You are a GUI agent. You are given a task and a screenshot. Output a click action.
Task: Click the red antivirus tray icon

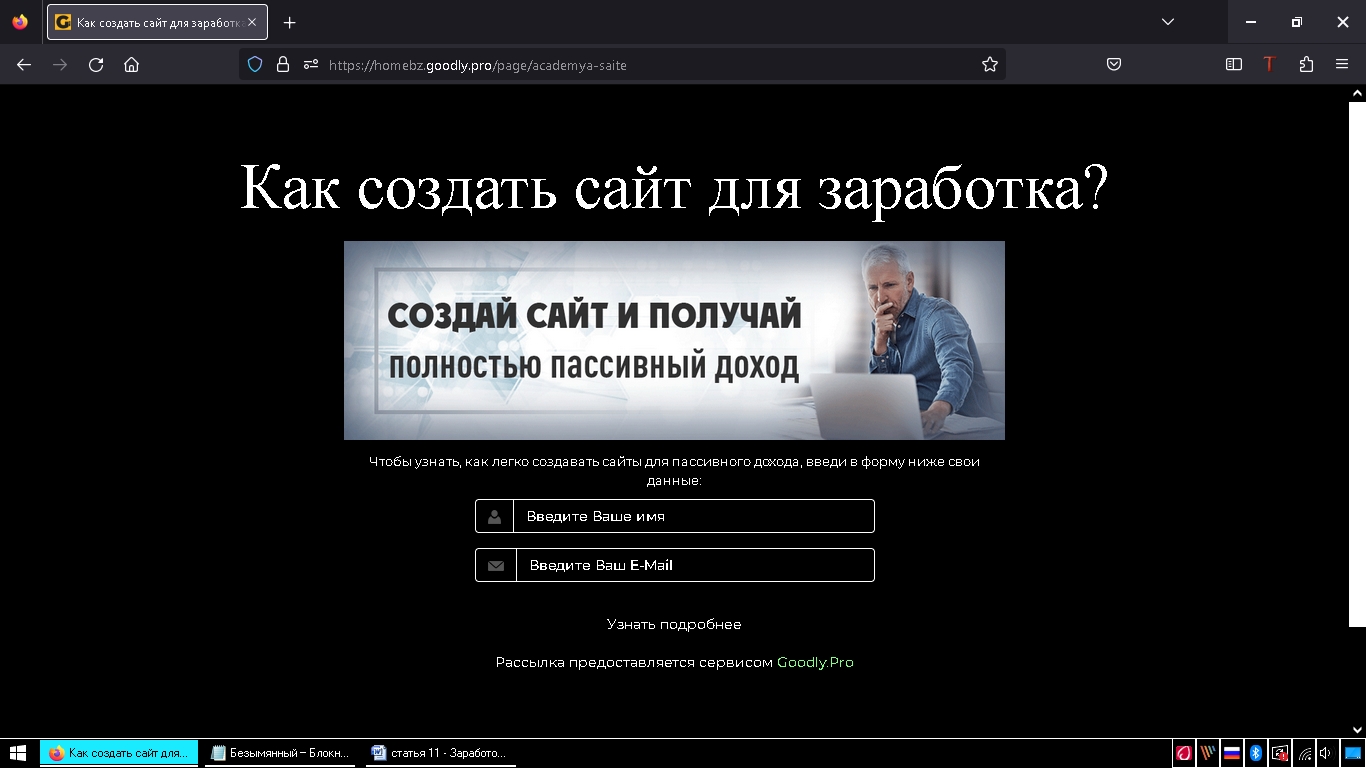click(x=1184, y=753)
